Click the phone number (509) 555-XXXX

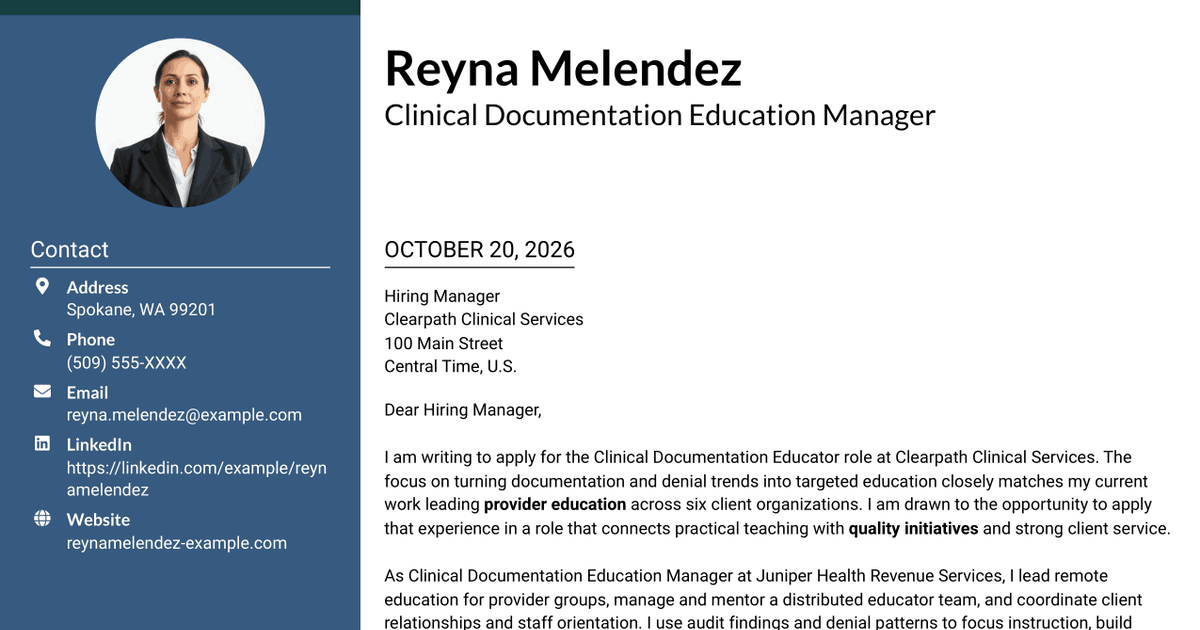point(127,362)
